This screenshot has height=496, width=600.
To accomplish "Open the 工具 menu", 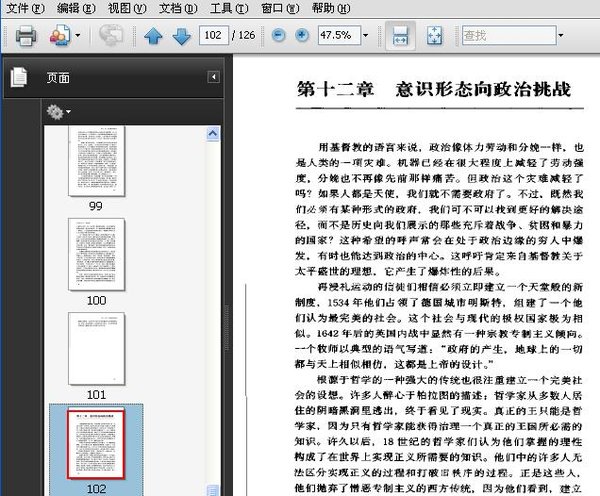I will tap(229, 8).
